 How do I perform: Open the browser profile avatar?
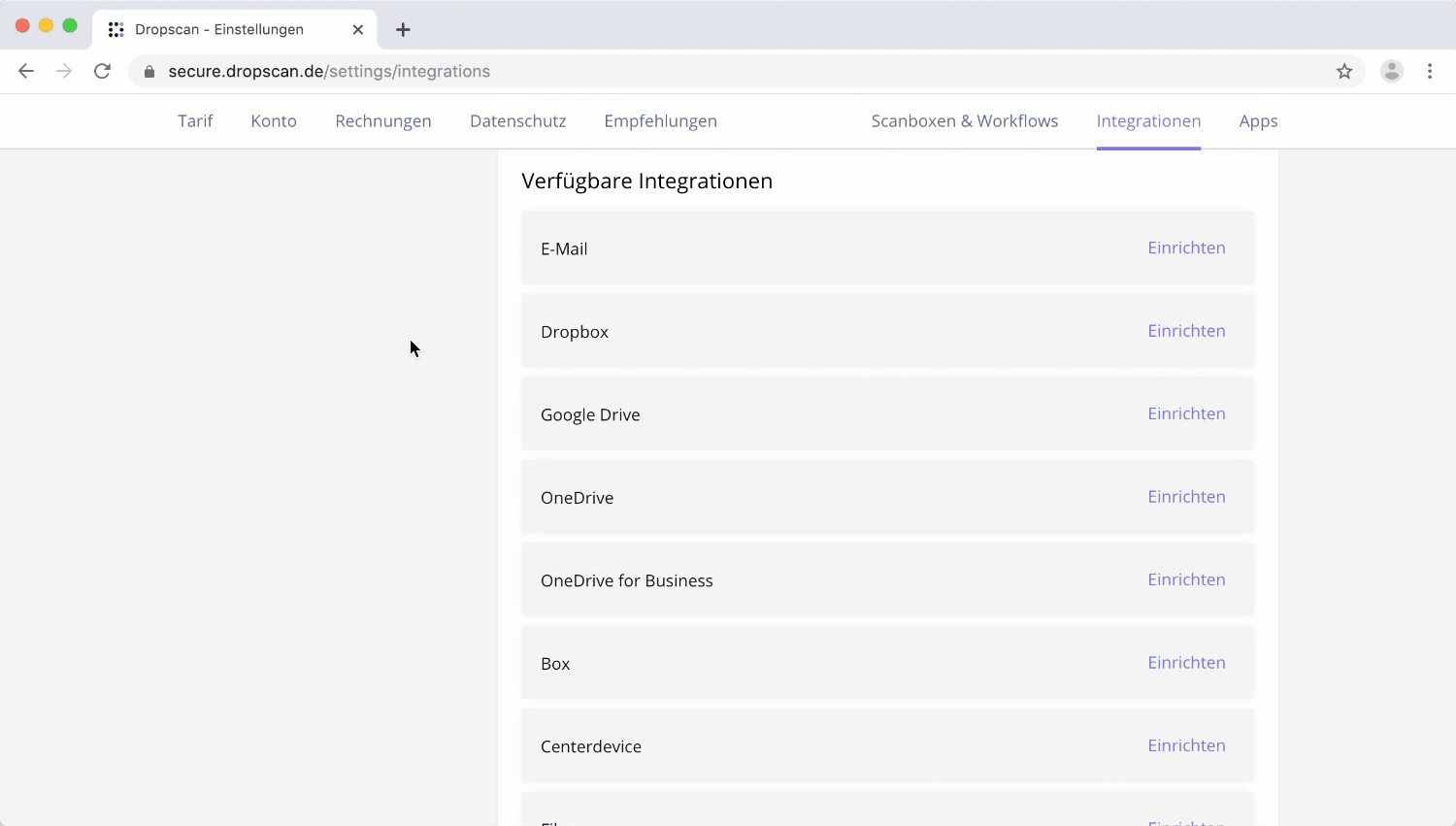[x=1392, y=71]
